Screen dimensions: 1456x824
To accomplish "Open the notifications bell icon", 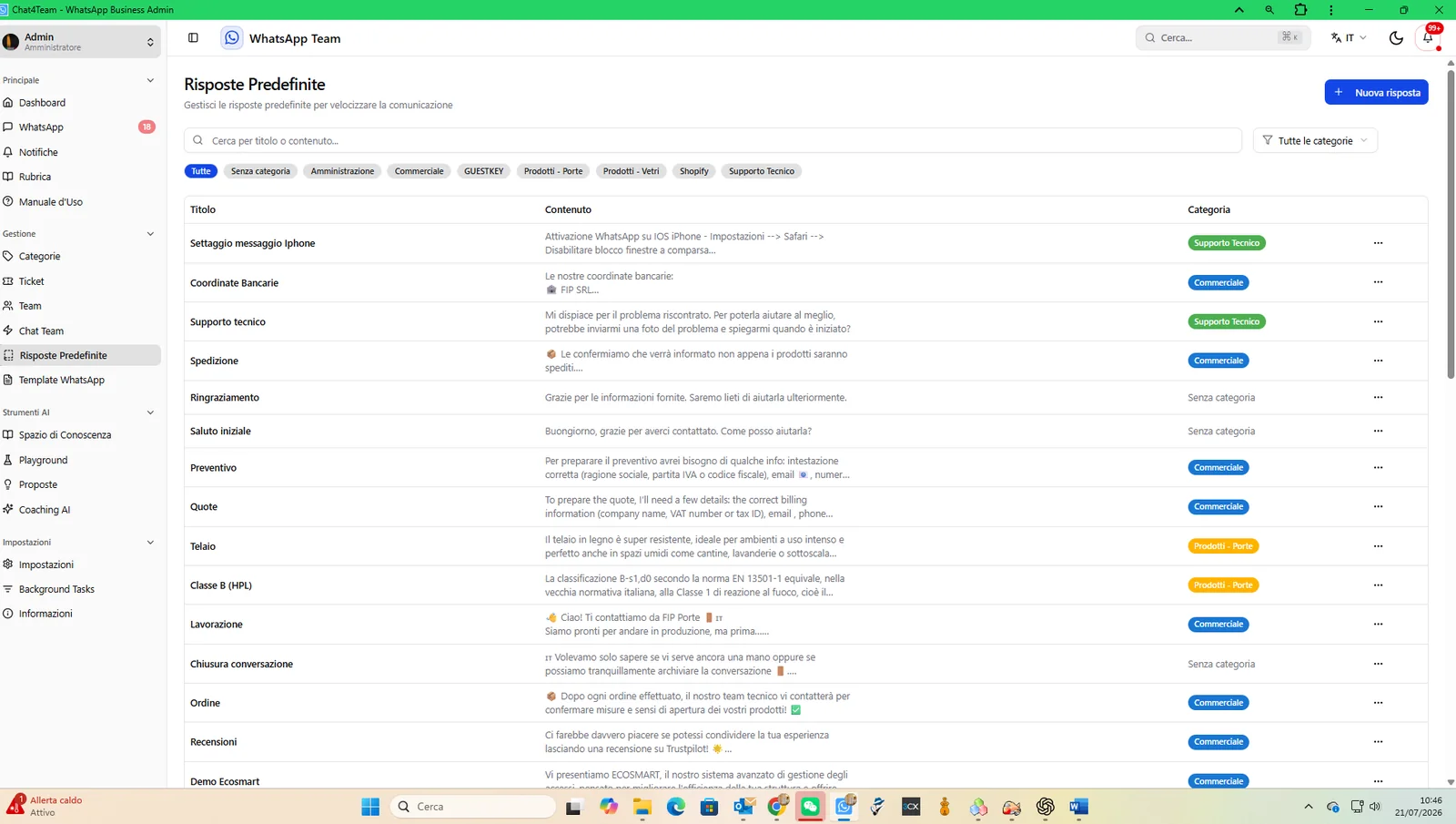I will click(x=1428, y=38).
